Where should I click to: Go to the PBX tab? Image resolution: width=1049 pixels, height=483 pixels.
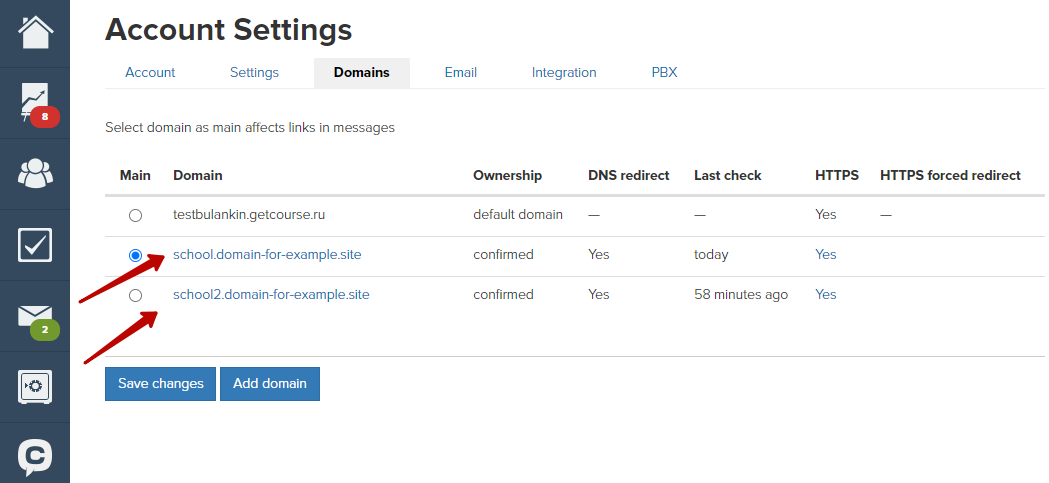(x=664, y=72)
